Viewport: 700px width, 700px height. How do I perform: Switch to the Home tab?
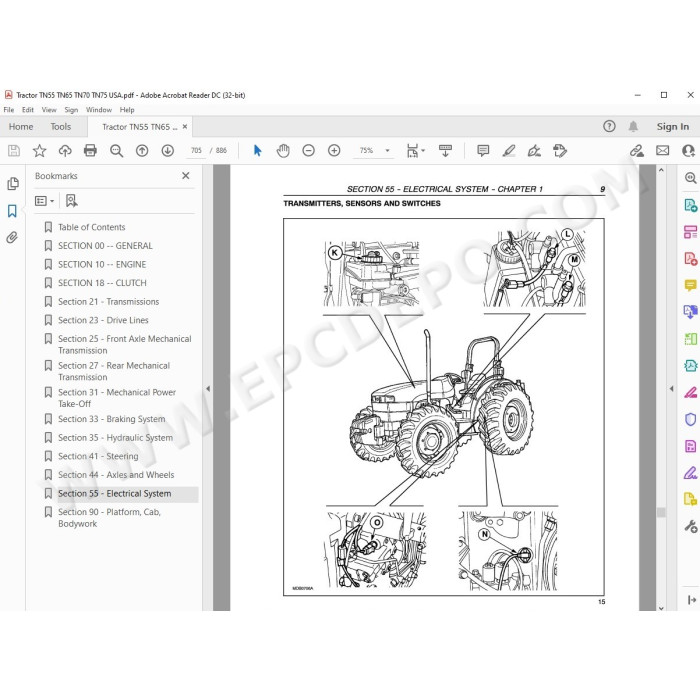(x=21, y=127)
